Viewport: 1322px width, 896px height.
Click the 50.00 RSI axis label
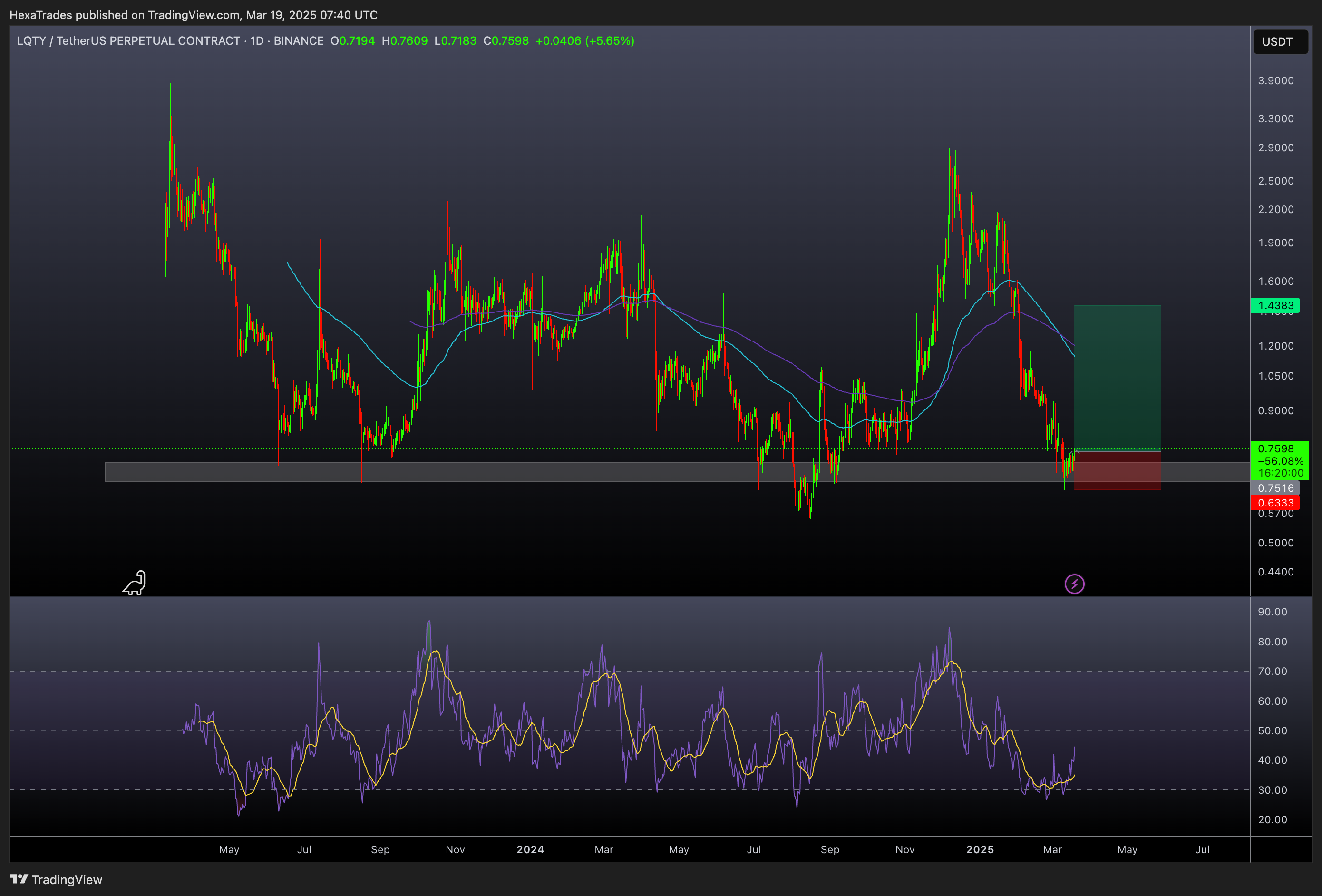[x=1272, y=731]
